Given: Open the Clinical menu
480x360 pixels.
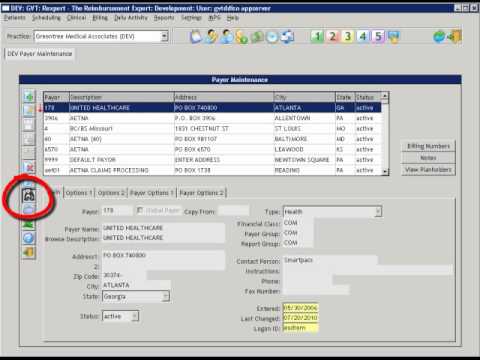Looking at the screenshot, I should 77,18.
